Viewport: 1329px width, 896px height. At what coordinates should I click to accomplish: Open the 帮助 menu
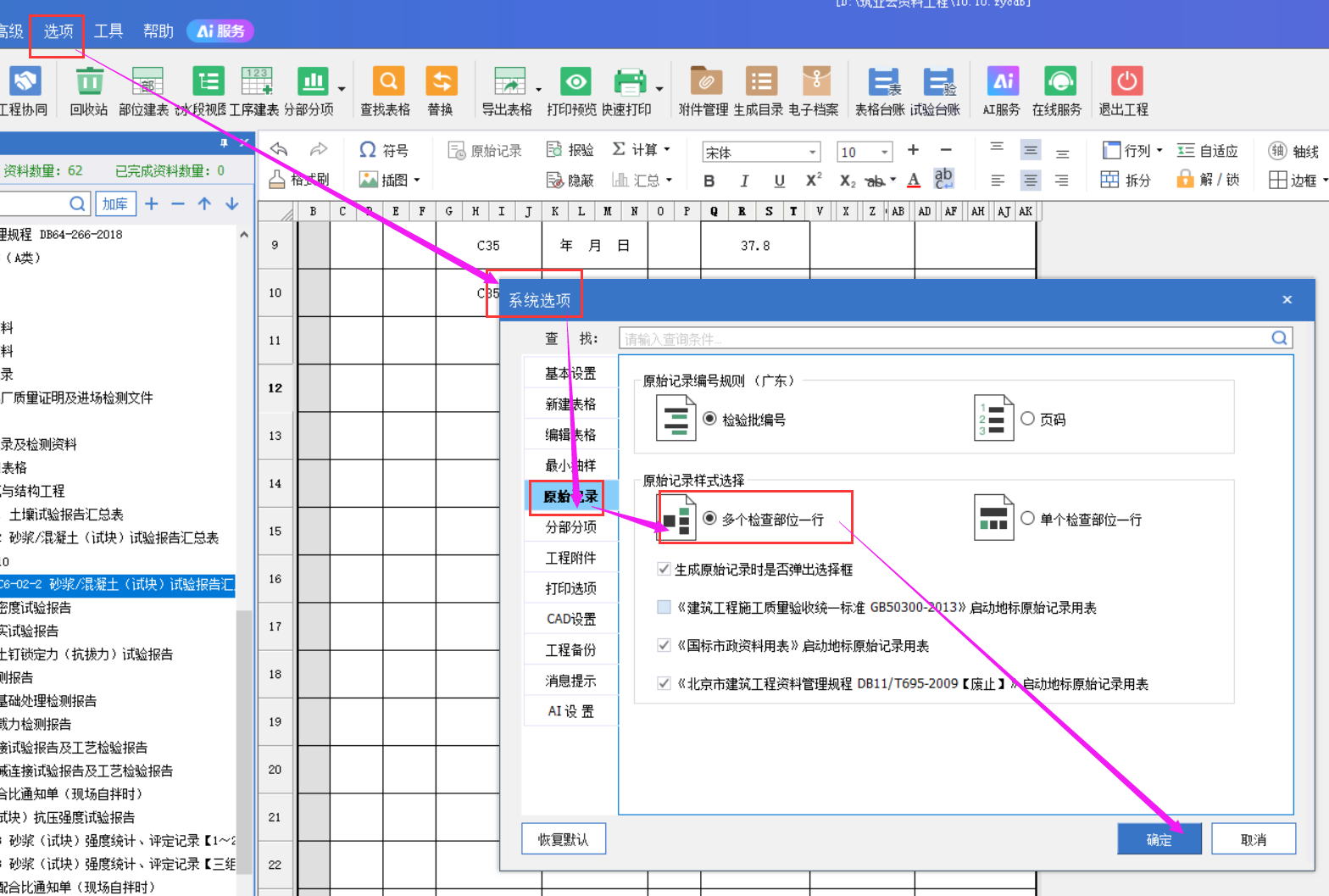pyautogui.click(x=158, y=31)
